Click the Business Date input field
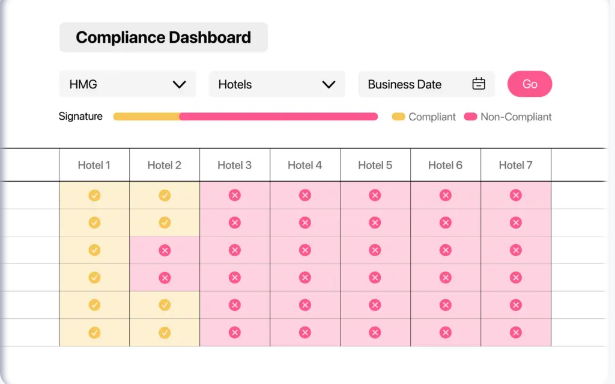This screenshot has height=384, width=615. pyautogui.click(x=426, y=84)
